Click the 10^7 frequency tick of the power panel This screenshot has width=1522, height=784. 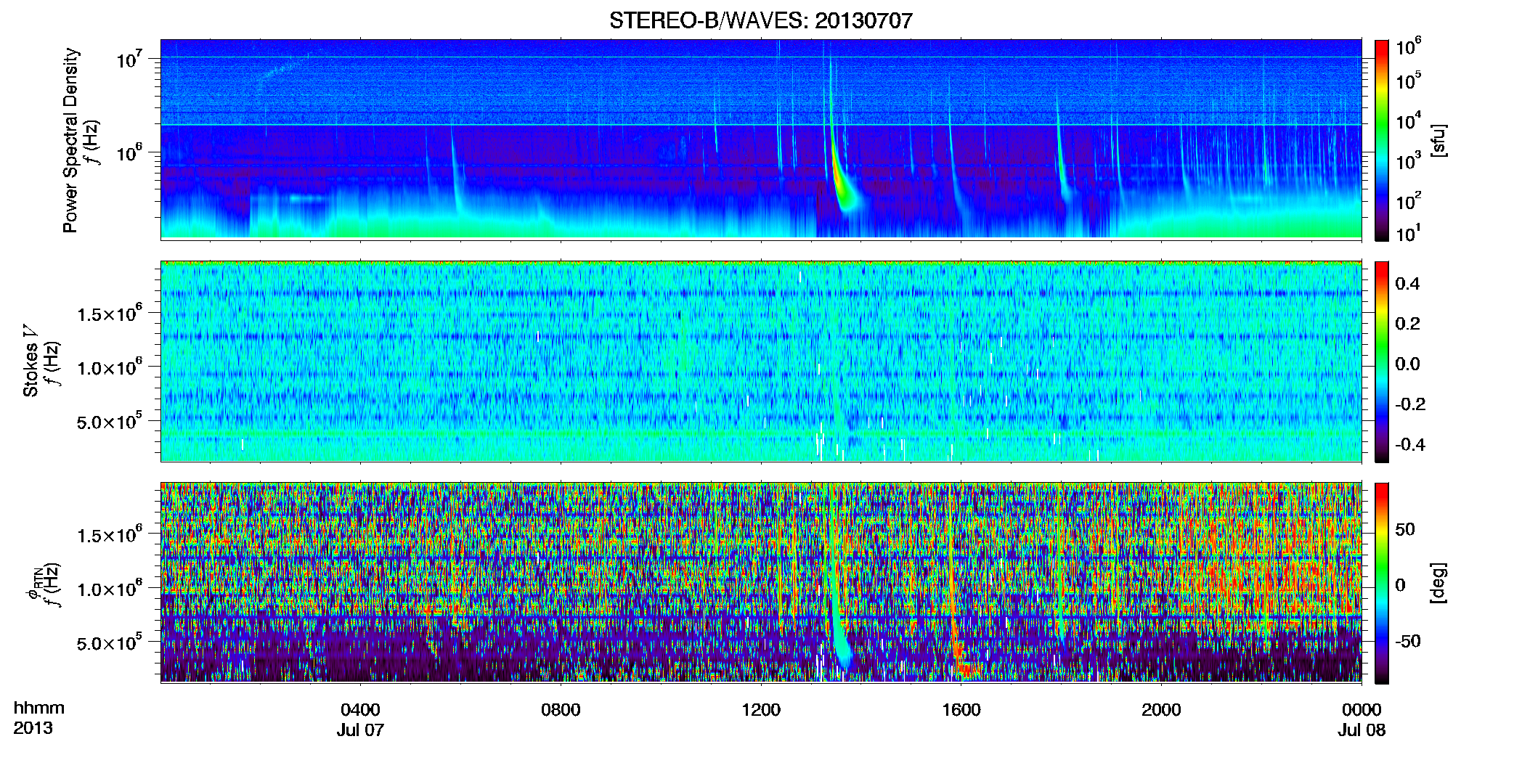pos(129,59)
